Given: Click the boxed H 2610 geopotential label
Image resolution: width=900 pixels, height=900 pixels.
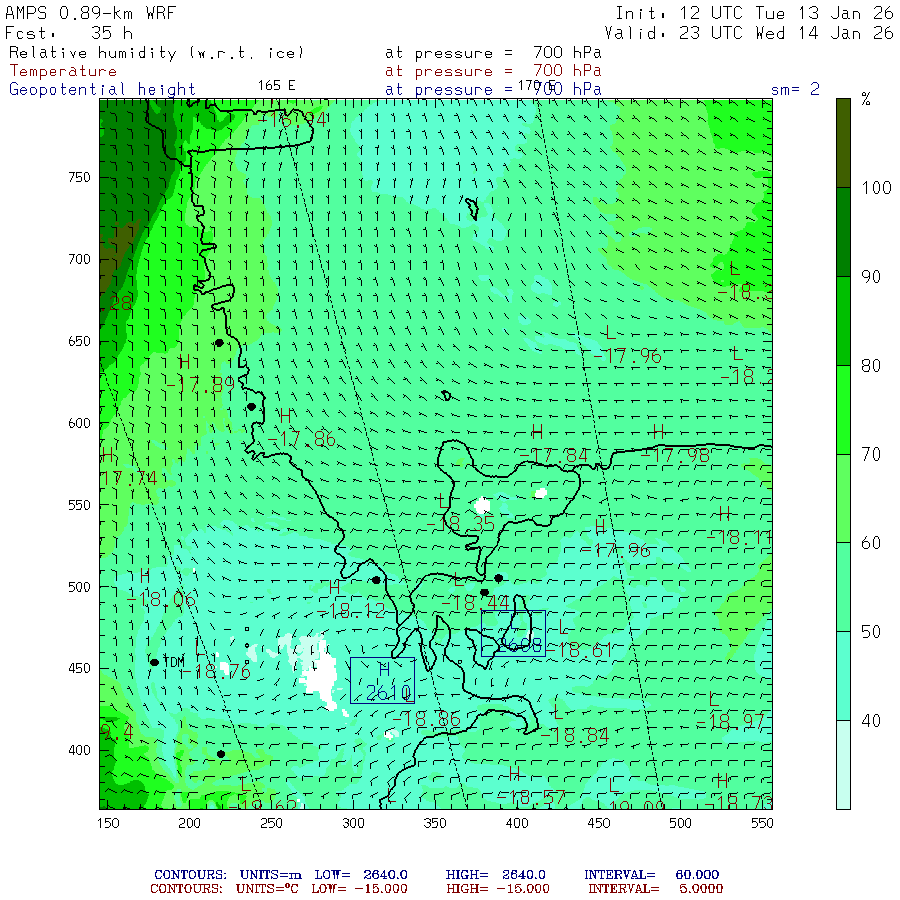Looking at the screenshot, I should pyautogui.click(x=382, y=681).
